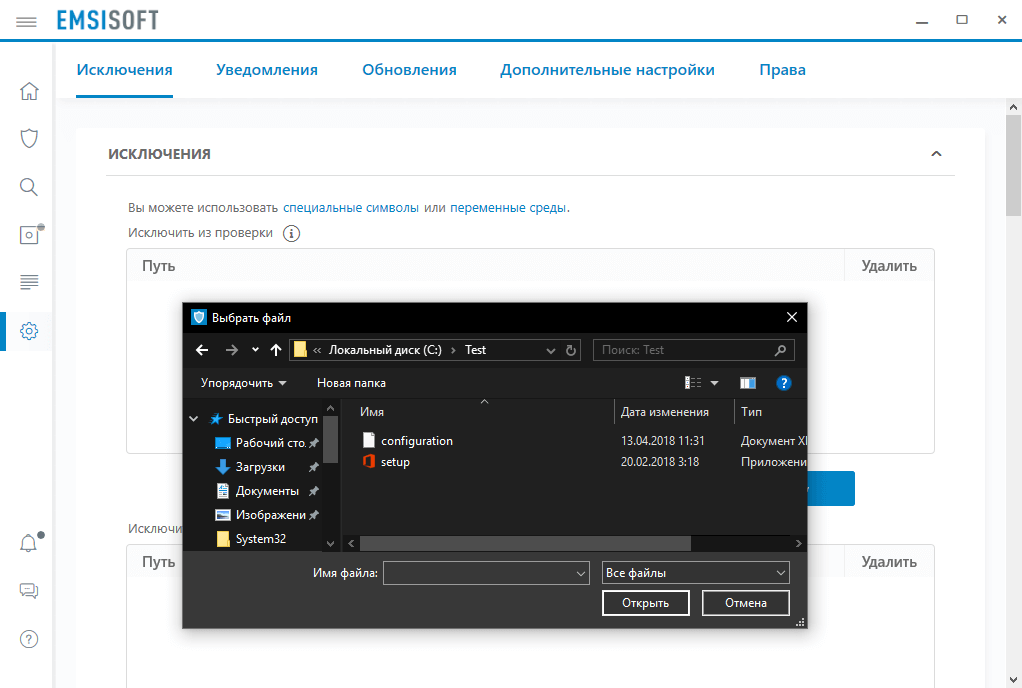Switch to the Исключения tab
This screenshot has height=688, width=1022.
pos(124,70)
